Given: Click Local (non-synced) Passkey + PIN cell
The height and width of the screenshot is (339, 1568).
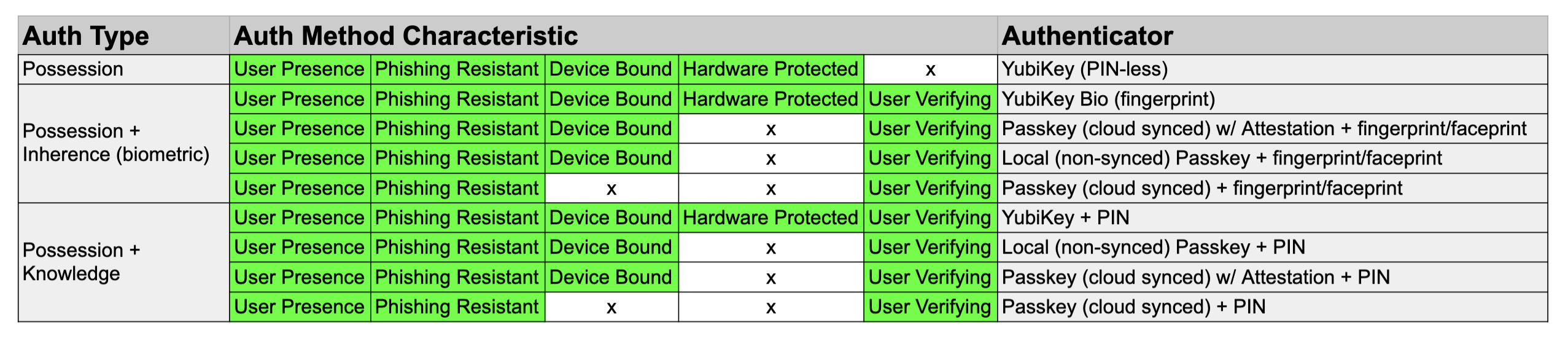Looking at the screenshot, I should coord(1153,247).
